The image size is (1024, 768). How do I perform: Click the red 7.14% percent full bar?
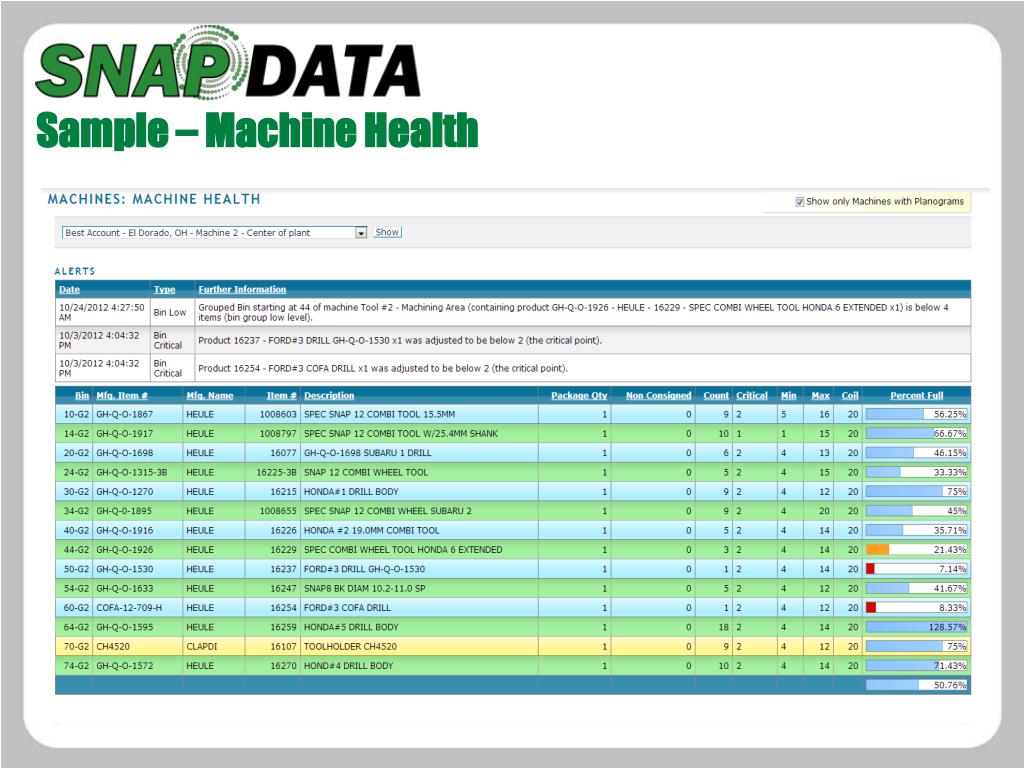[x=916, y=569]
